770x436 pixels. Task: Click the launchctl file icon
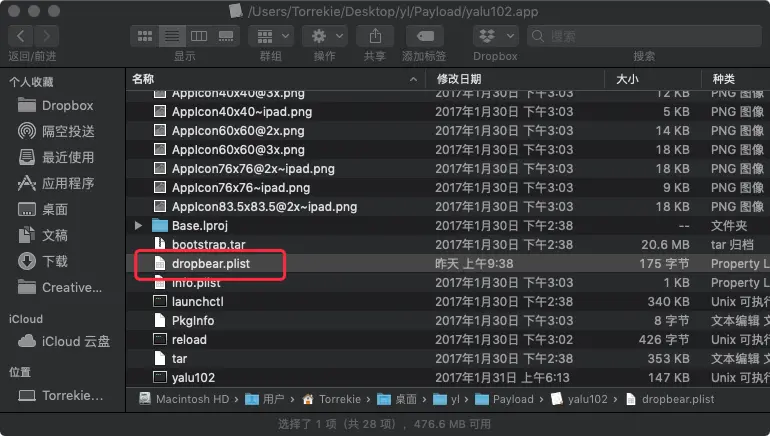[x=160, y=301]
